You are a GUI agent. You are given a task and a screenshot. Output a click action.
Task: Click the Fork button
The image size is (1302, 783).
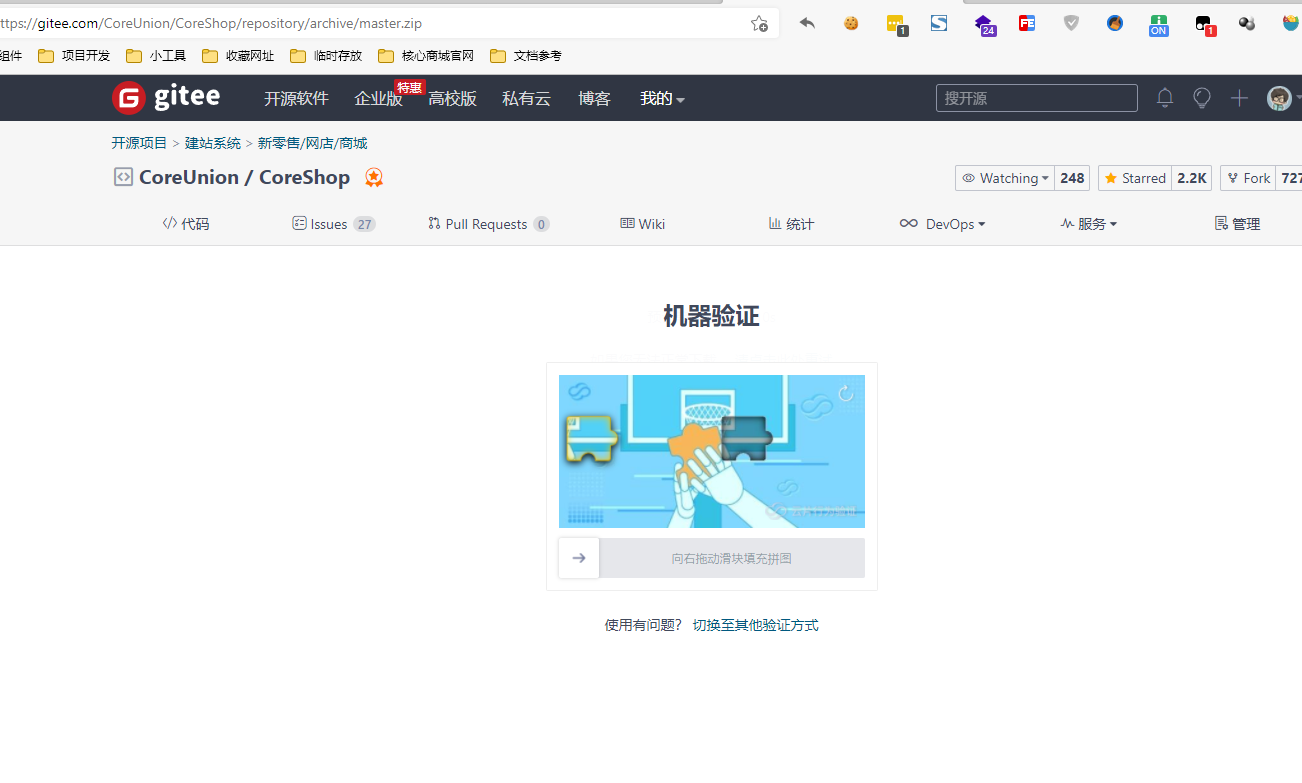pos(1248,178)
